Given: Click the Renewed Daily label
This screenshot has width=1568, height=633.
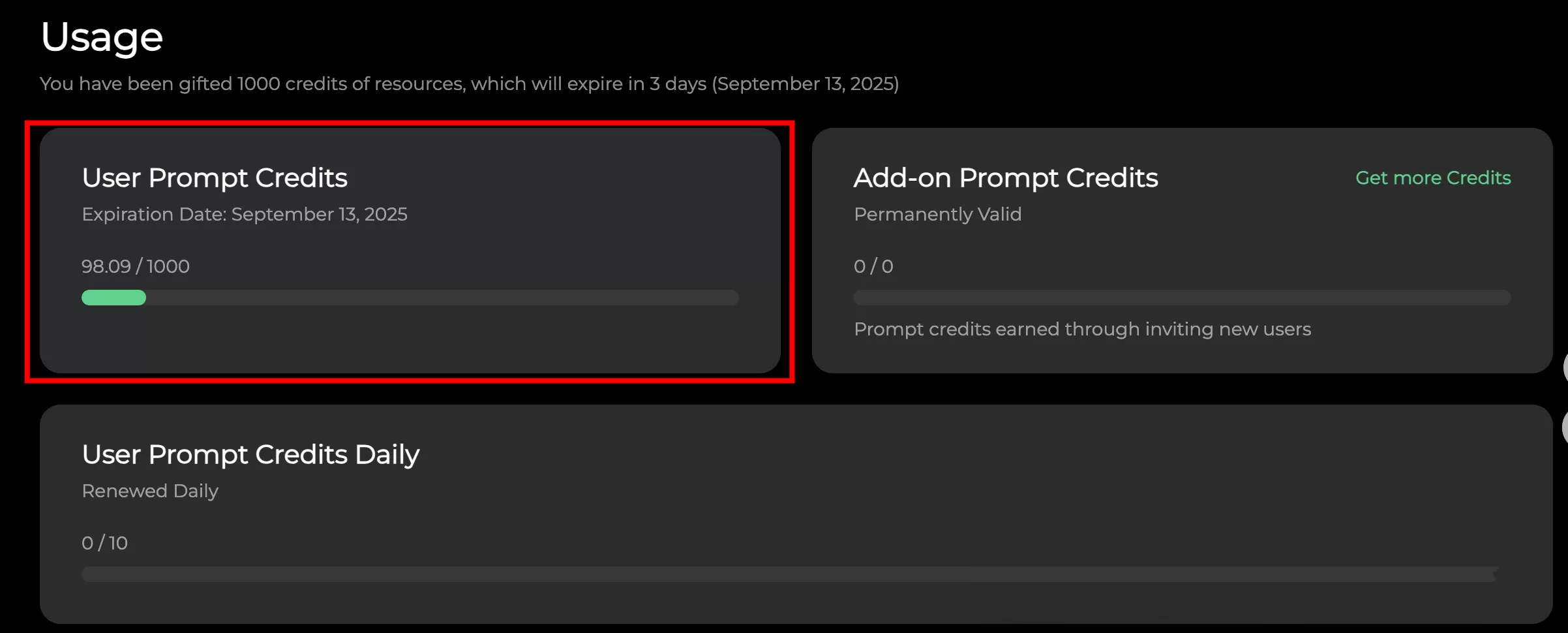Looking at the screenshot, I should point(150,491).
